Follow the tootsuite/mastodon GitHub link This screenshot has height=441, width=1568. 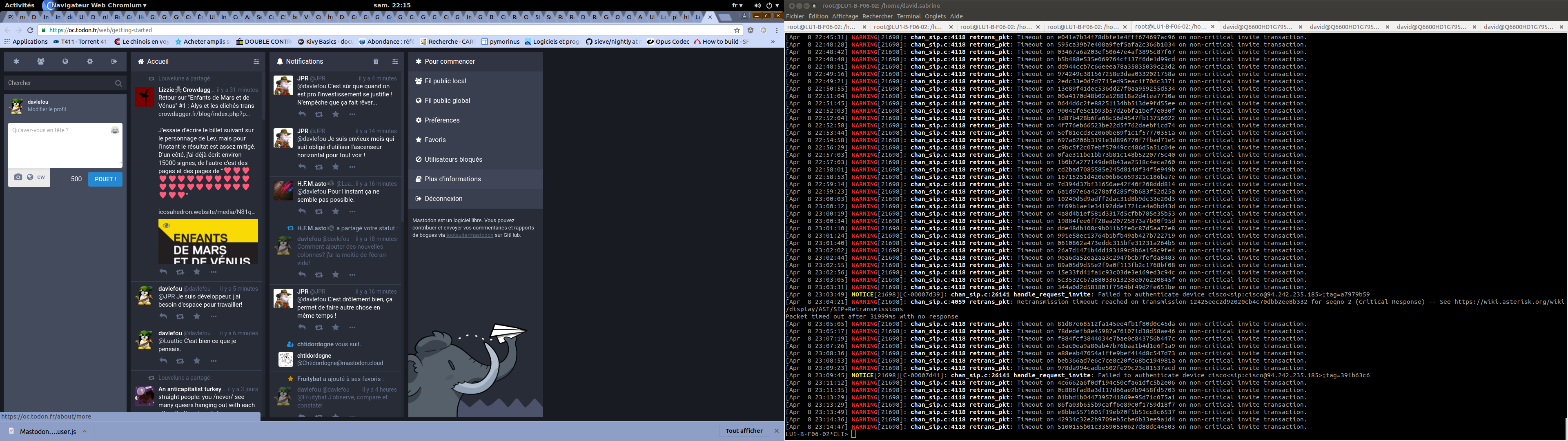[x=469, y=235]
